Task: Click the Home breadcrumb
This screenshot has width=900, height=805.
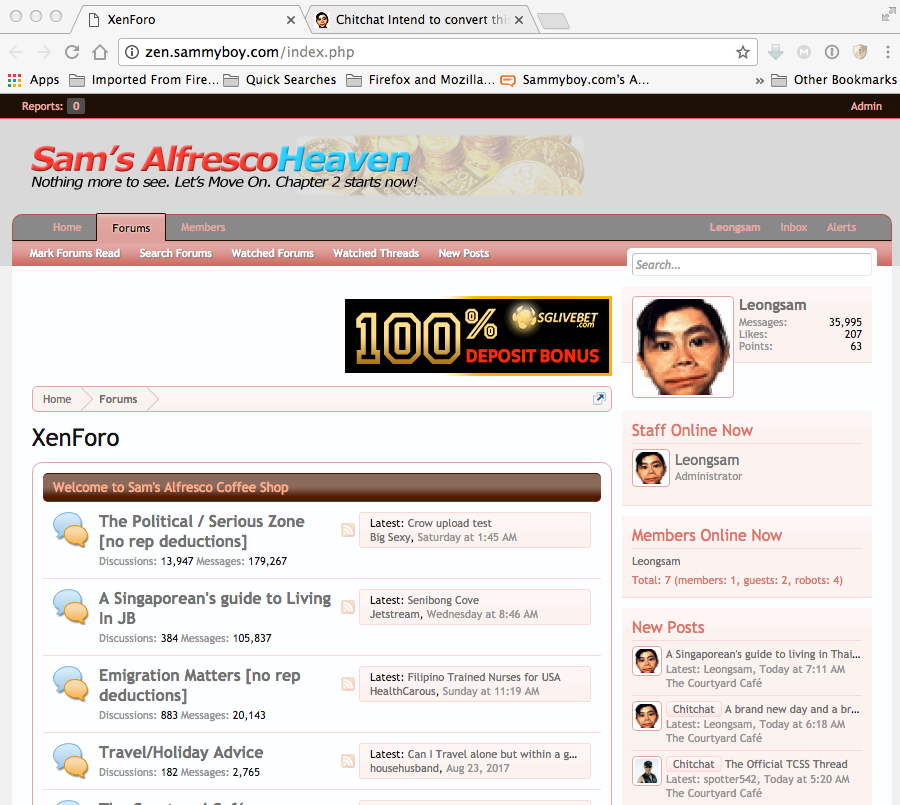Action: pyautogui.click(x=57, y=399)
